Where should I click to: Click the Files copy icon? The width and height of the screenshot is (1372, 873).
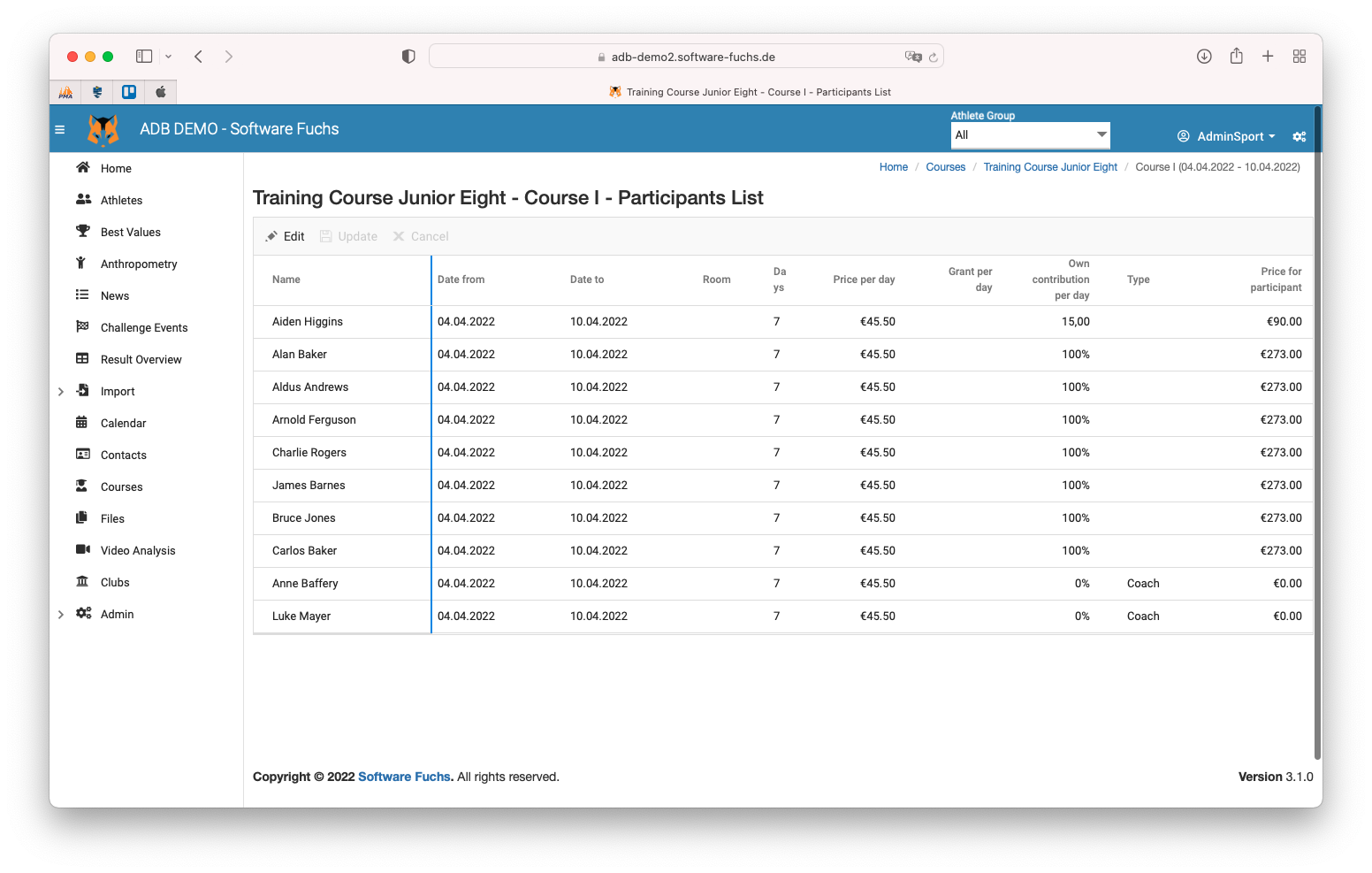coord(81,518)
